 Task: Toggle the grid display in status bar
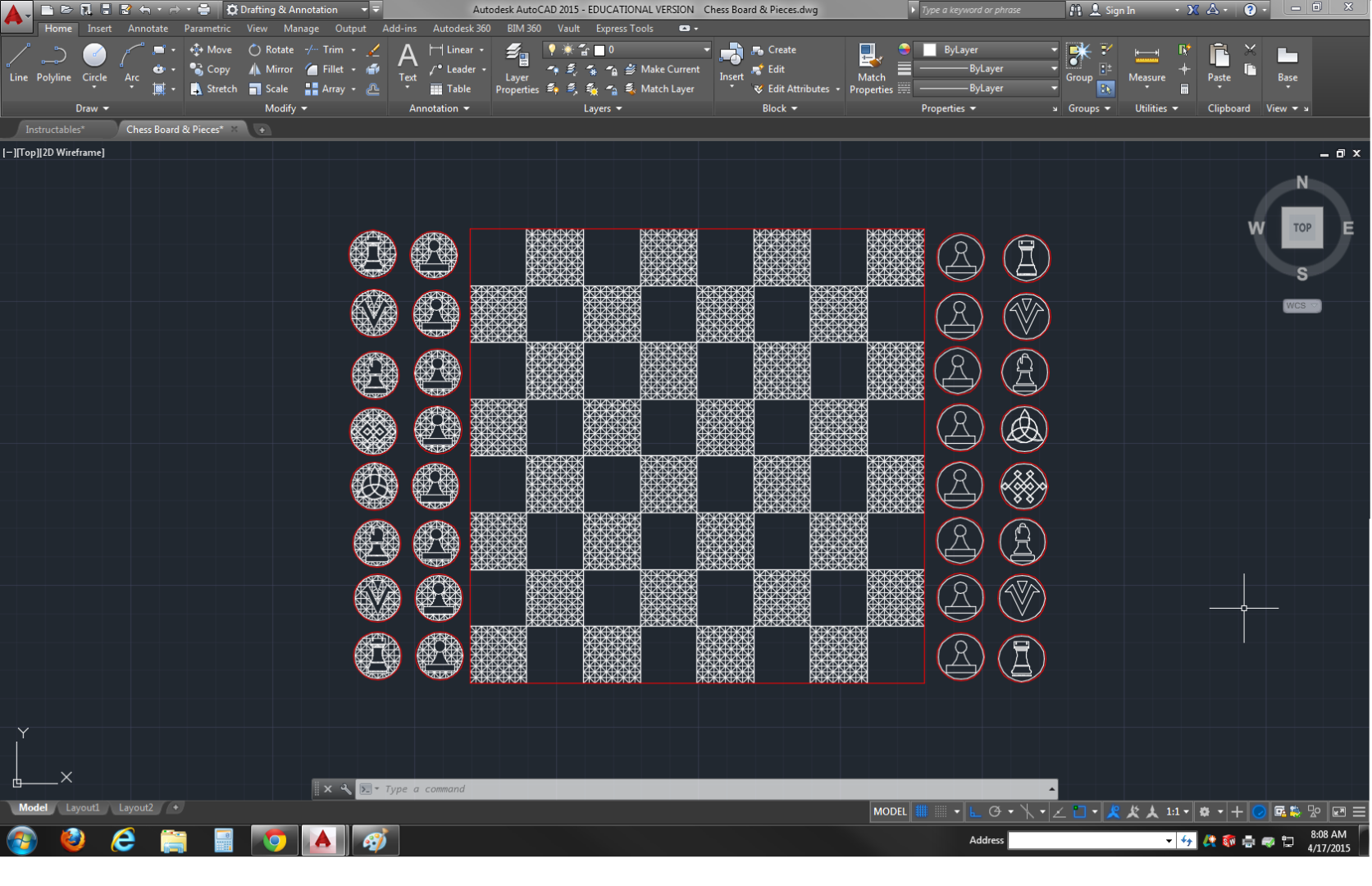tap(921, 812)
